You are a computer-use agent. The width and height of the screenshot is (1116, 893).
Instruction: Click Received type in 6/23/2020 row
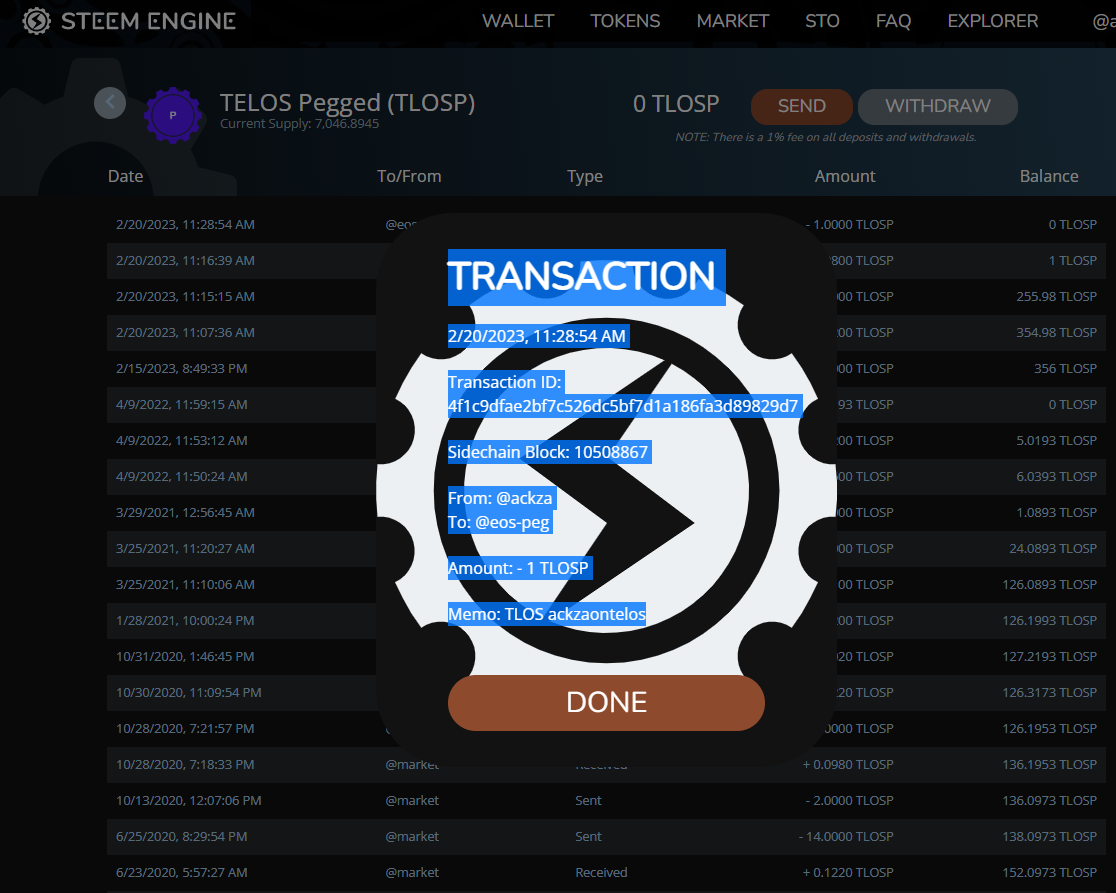click(x=601, y=872)
